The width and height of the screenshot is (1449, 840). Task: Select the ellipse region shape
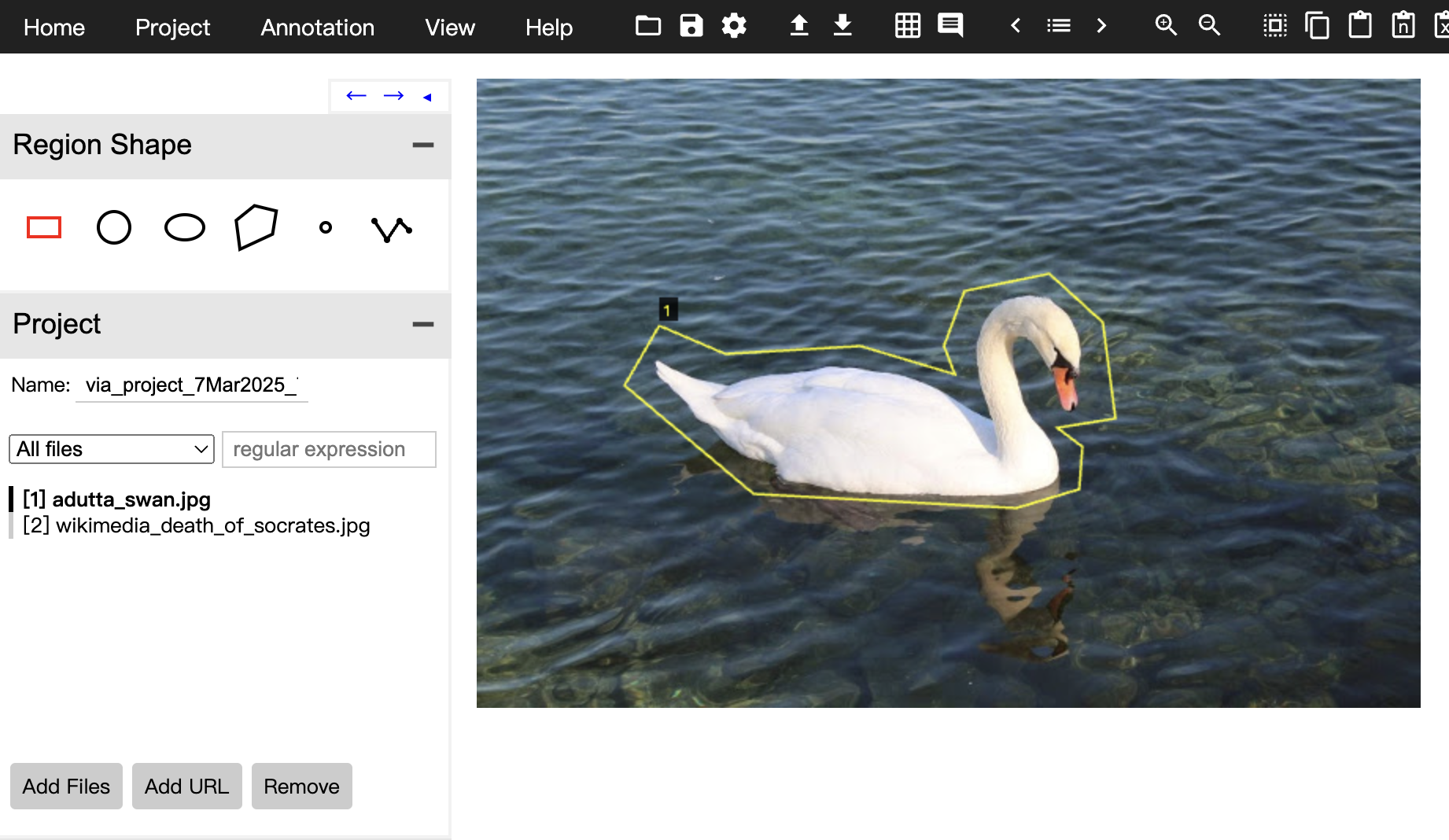point(185,228)
